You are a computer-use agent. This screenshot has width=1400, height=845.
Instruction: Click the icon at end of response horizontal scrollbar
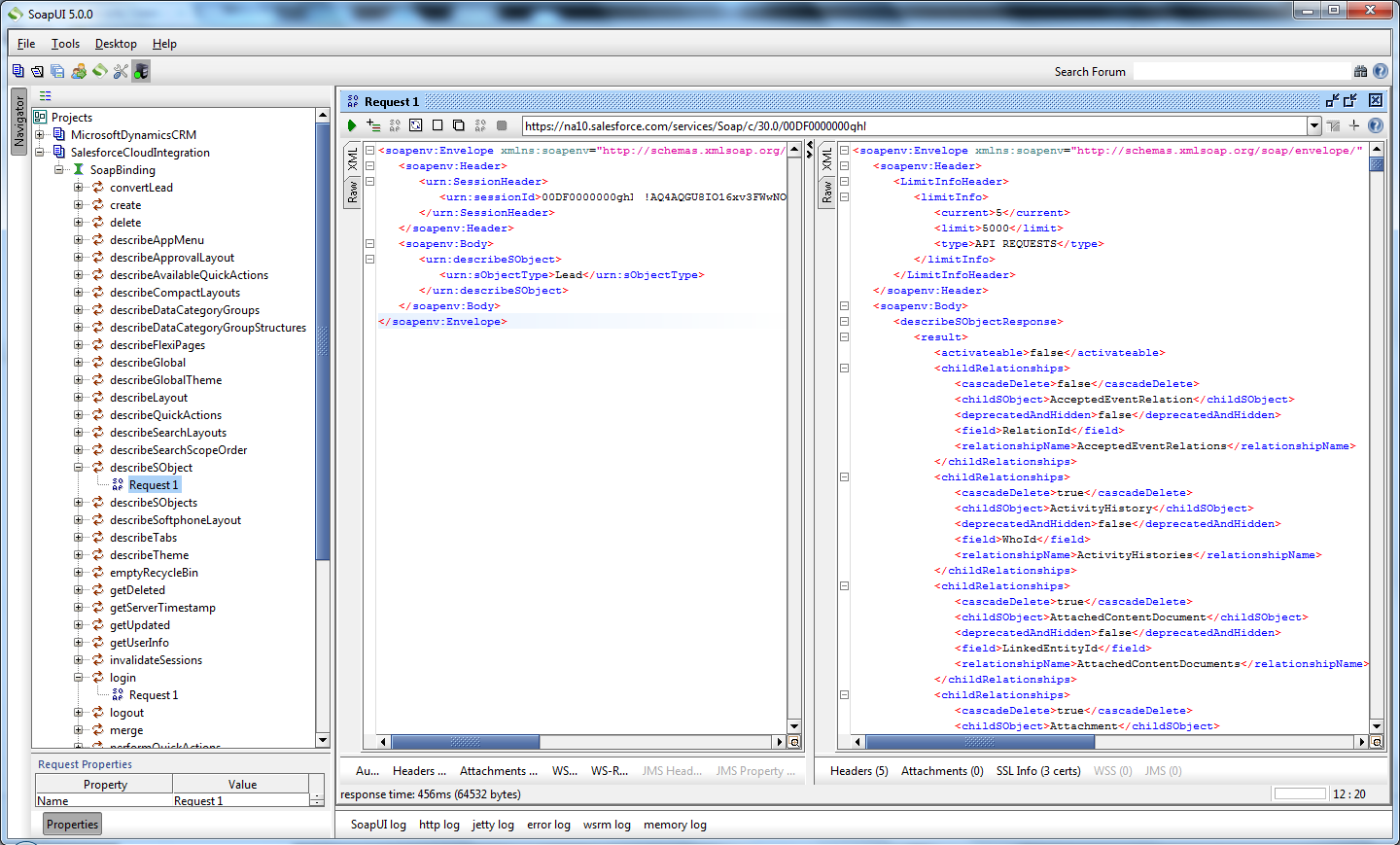click(1377, 742)
